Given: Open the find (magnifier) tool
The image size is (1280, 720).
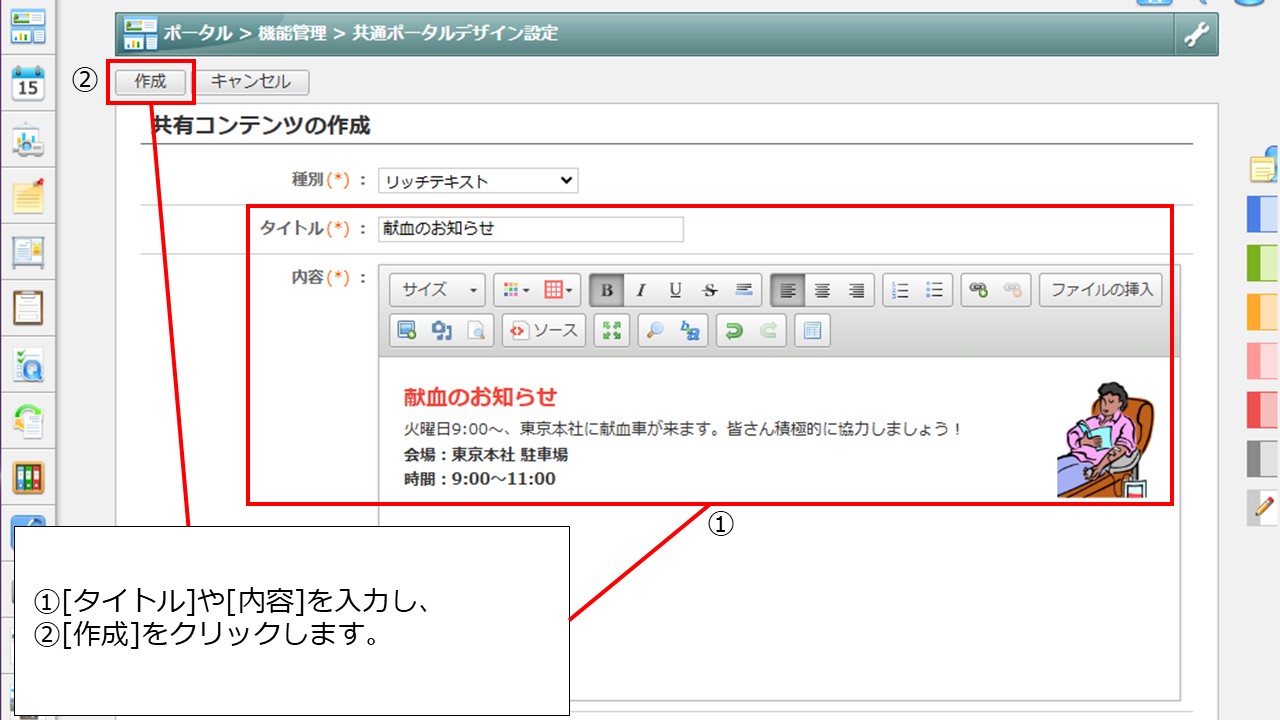Looking at the screenshot, I should pos(656,331).
